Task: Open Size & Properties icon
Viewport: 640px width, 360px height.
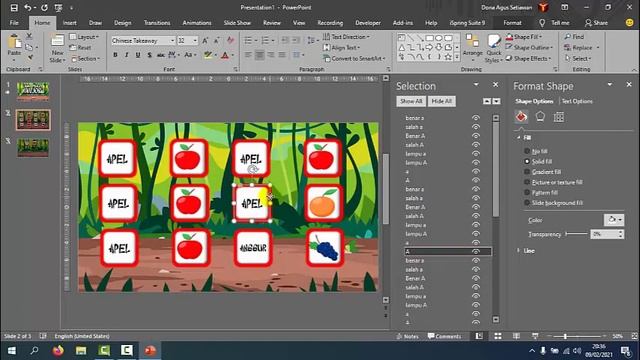Action: pyautogui.click(x=559, y=117)
